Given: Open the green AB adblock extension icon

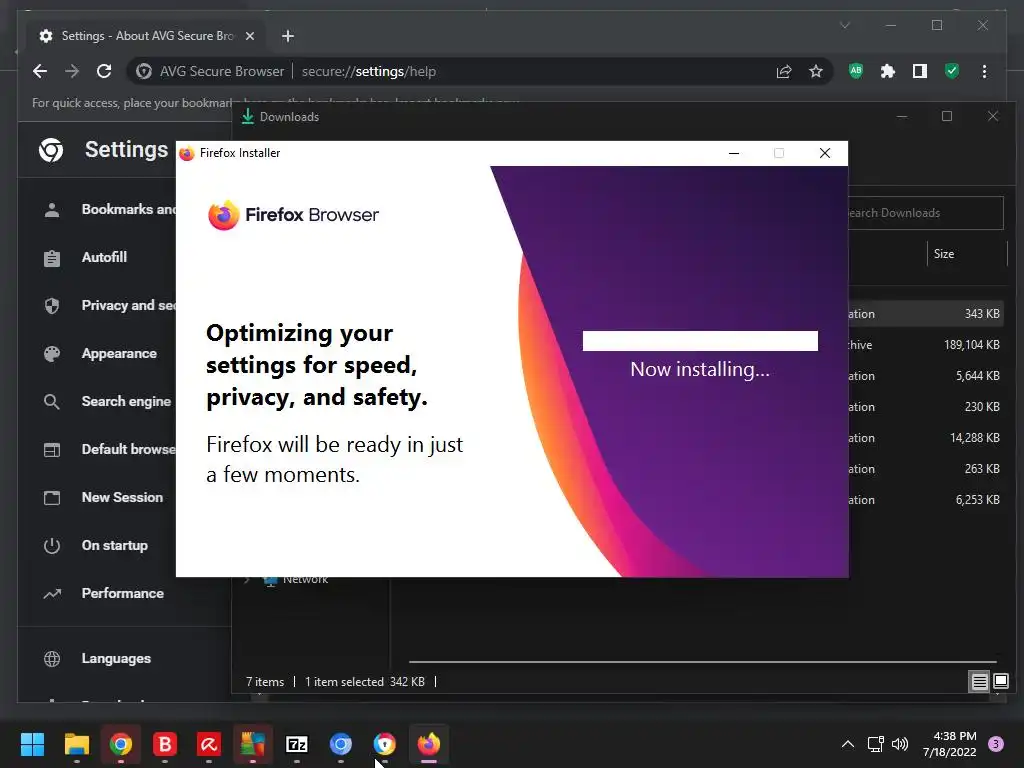Looking at the screenshot, I should click(856, 71).
